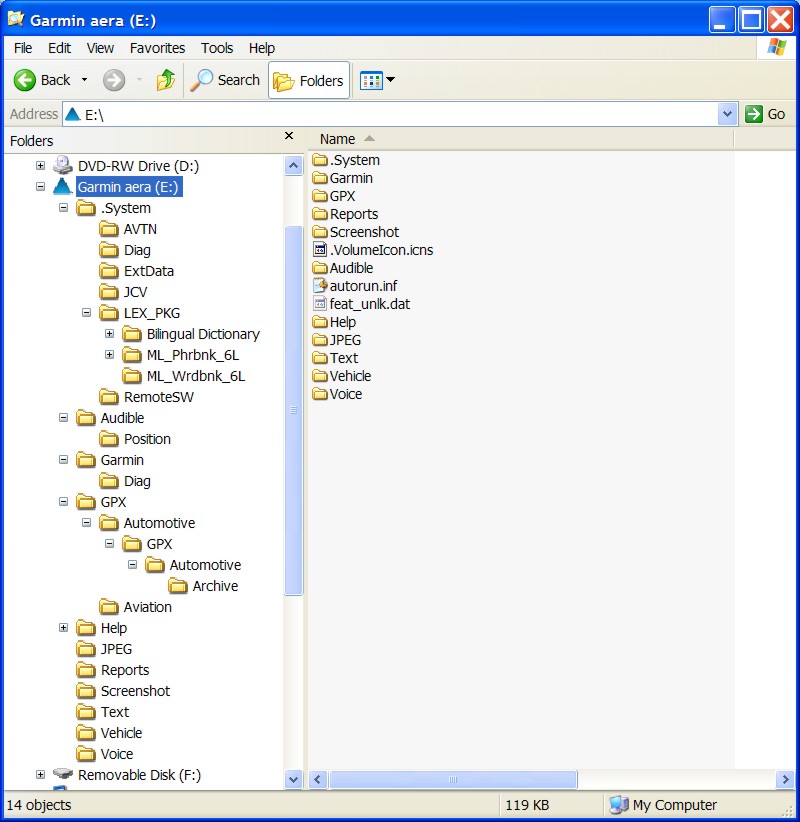Open the View menu

click(x=100, y=48)
